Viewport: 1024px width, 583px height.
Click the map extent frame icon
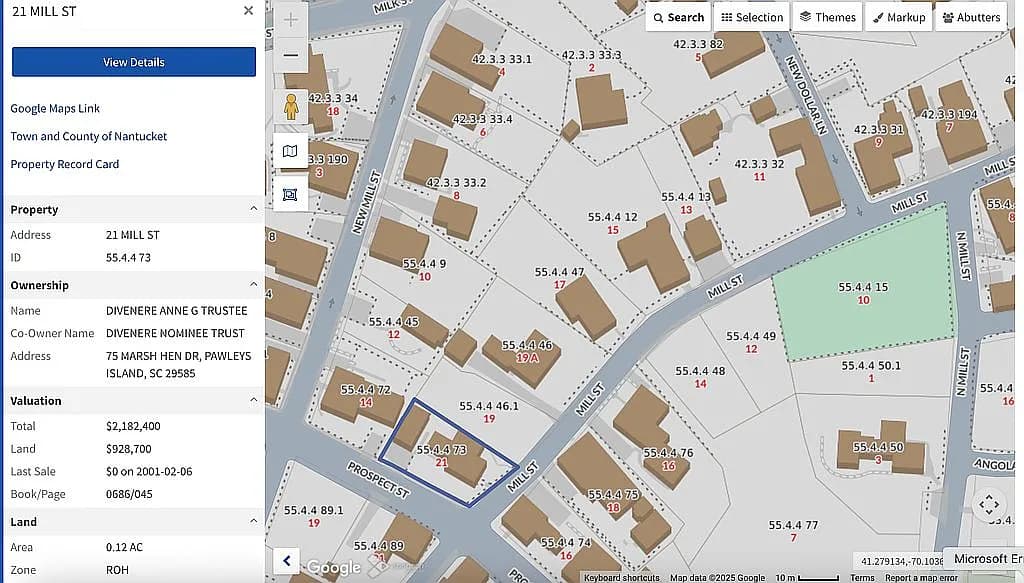click(291, 195)
